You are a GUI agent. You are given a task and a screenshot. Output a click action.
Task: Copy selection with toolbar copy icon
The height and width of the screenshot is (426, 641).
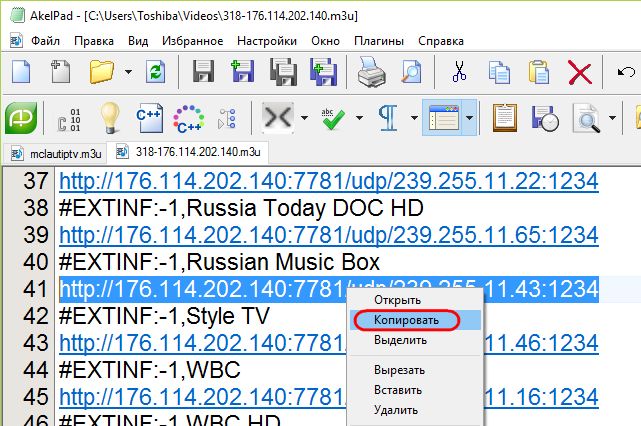point(499,72)
